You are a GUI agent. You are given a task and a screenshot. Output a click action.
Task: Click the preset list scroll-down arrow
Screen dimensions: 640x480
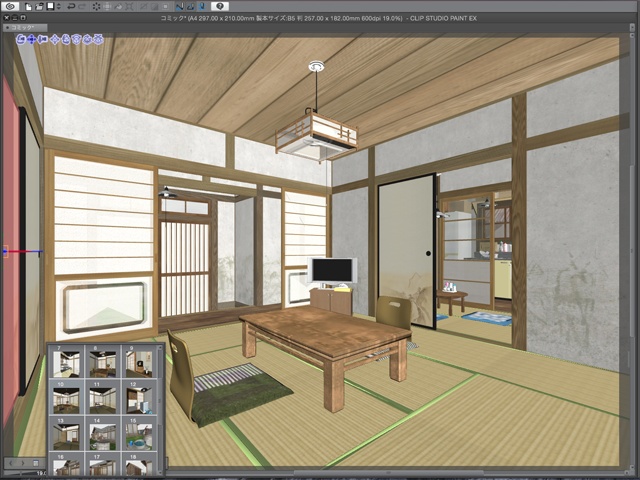(x=160, y=471)
